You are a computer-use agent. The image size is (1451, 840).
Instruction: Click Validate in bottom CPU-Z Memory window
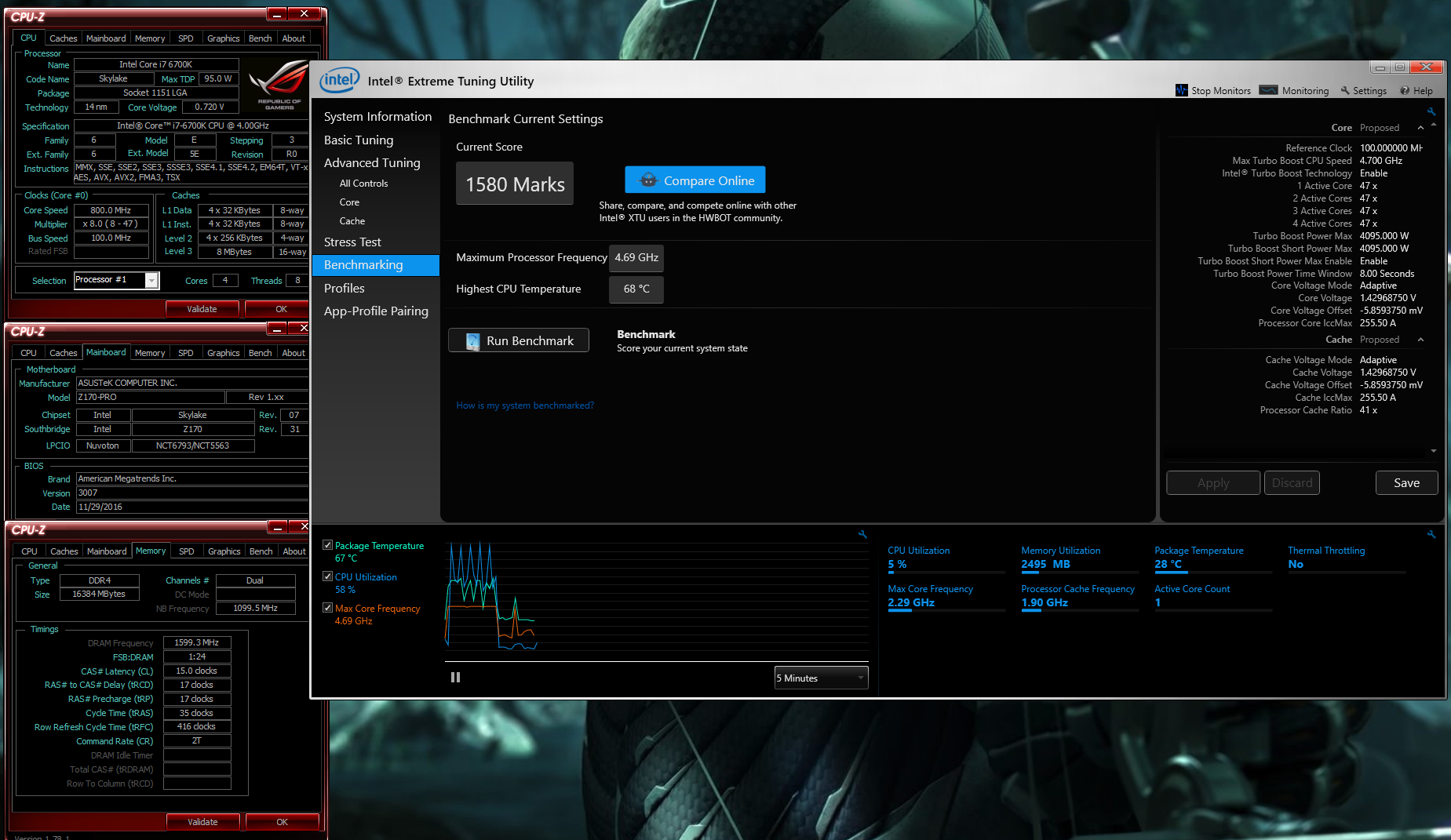click(202, 822)
